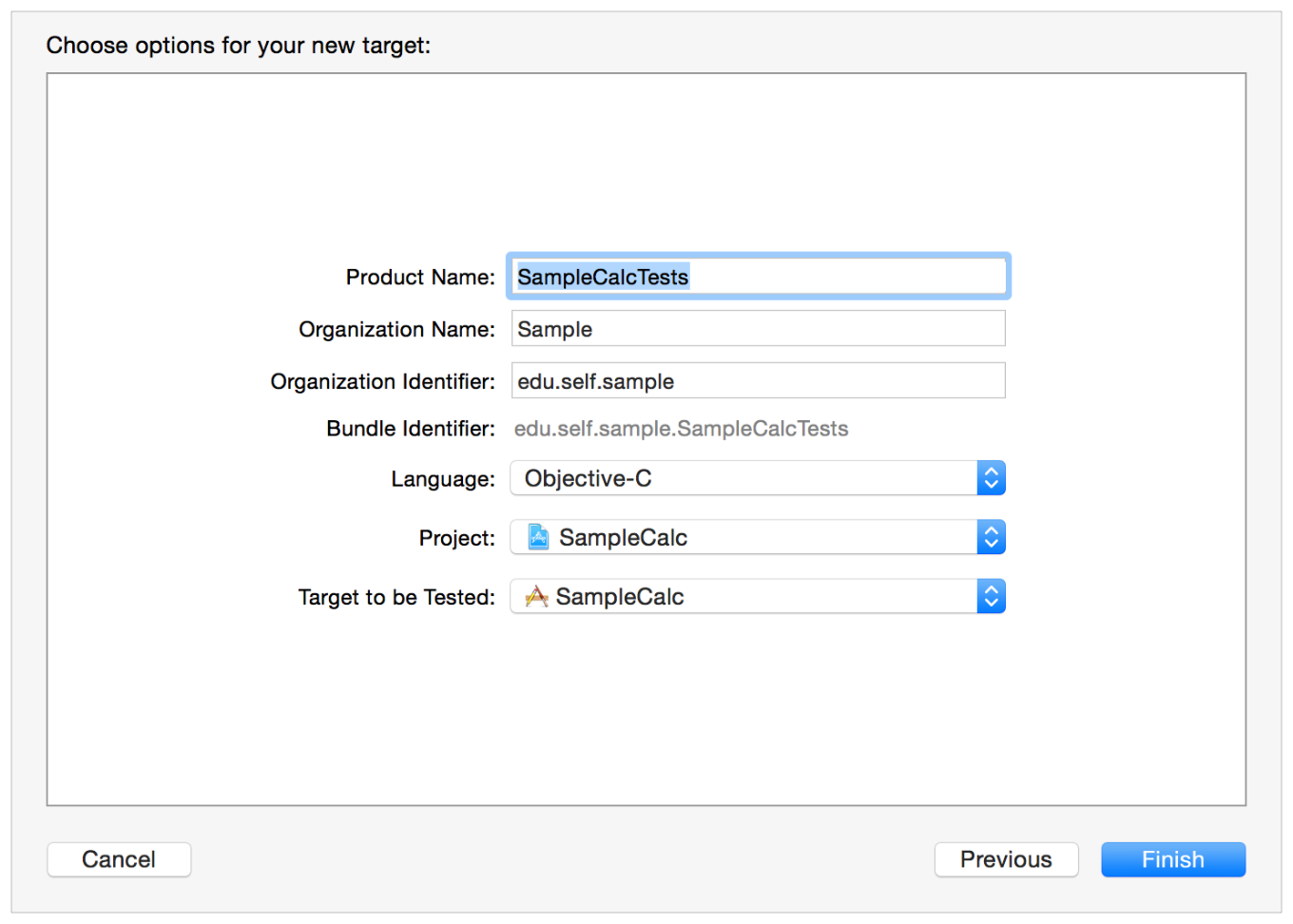This screenshot has height=924, width=1293.
Task: Click the Organization Name label
Action: click(396, 329)
